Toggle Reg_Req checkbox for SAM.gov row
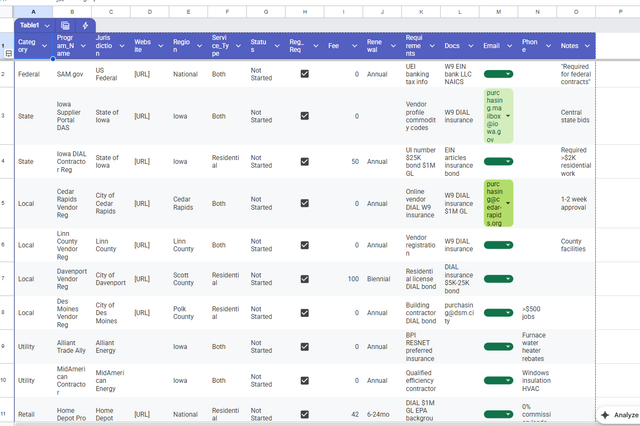The height and width of the screenshot is (426, 640). tap(304, 74)
